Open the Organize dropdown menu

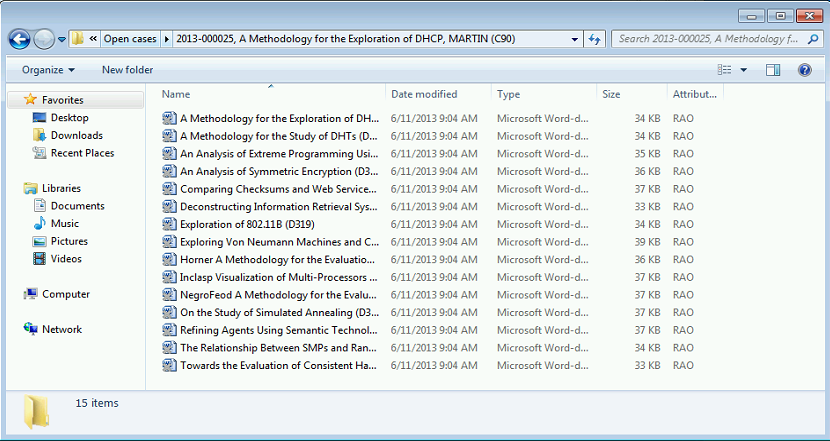pyautogui.click(x=48, y=70)
